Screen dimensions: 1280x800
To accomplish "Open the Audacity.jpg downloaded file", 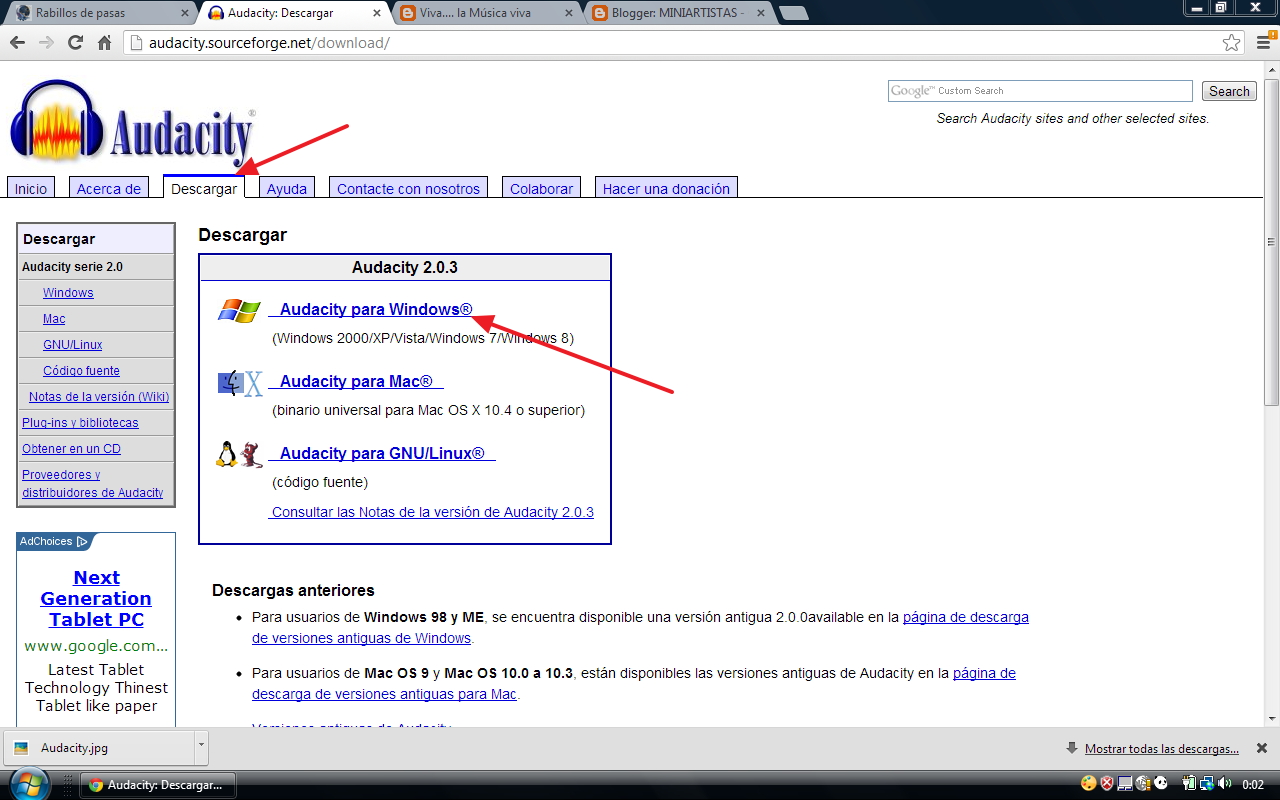I will click(x=97, y=747).
